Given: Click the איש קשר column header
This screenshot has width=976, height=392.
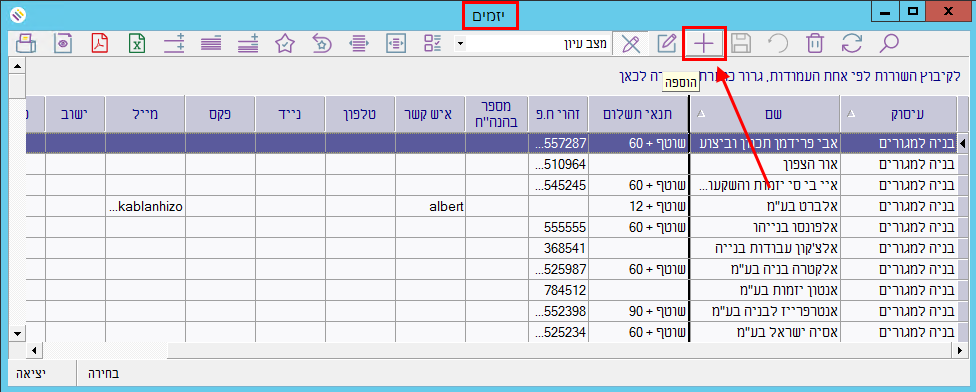Looking at the screenshot, I should [429, 114].
